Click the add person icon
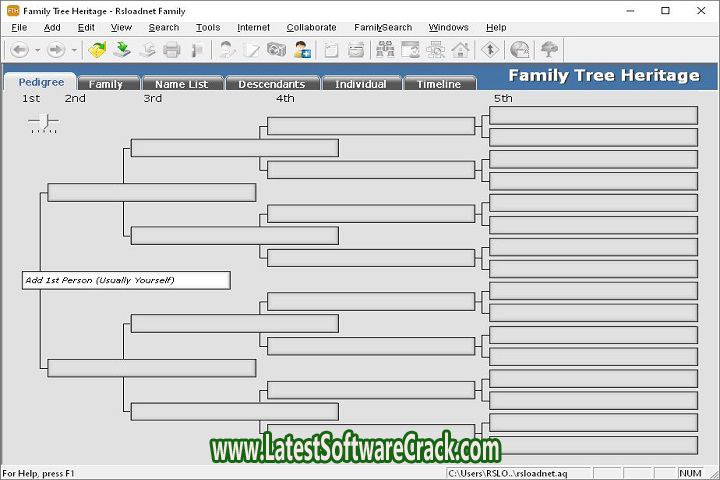The image size is (720, 480). 301,49
